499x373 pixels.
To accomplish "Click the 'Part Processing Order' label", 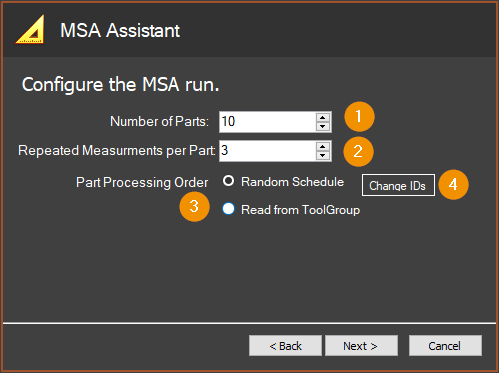I will click(x=142, y=183).
